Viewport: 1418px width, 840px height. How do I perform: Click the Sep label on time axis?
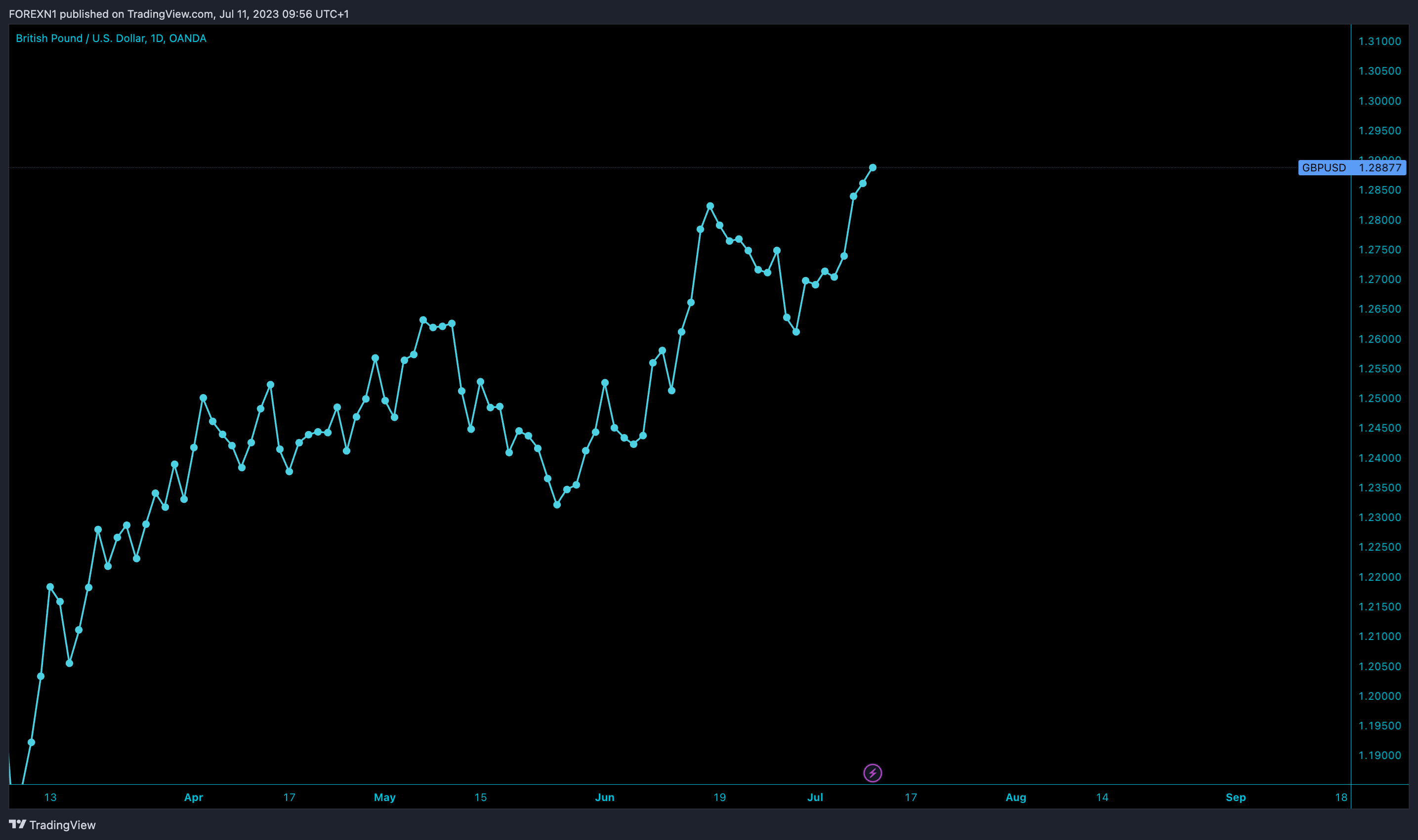(x=1235, y=797)
